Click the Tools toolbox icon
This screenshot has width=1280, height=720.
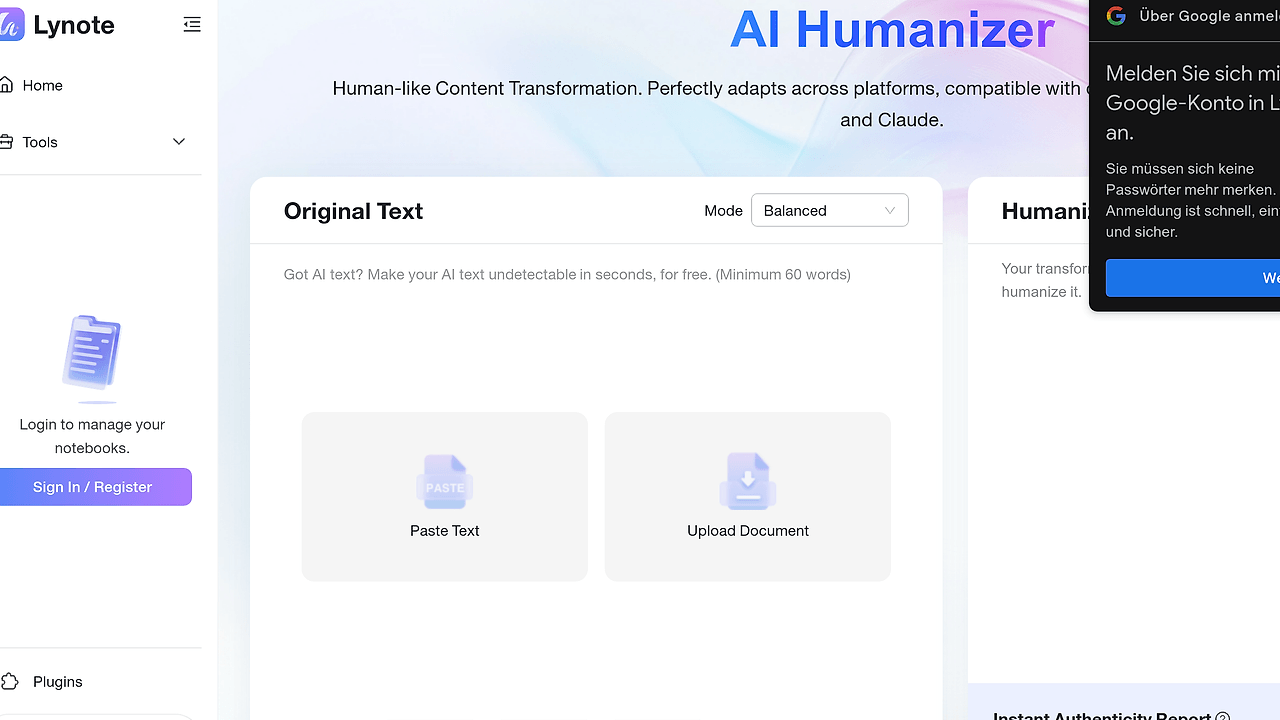click(x=7, y=142)
